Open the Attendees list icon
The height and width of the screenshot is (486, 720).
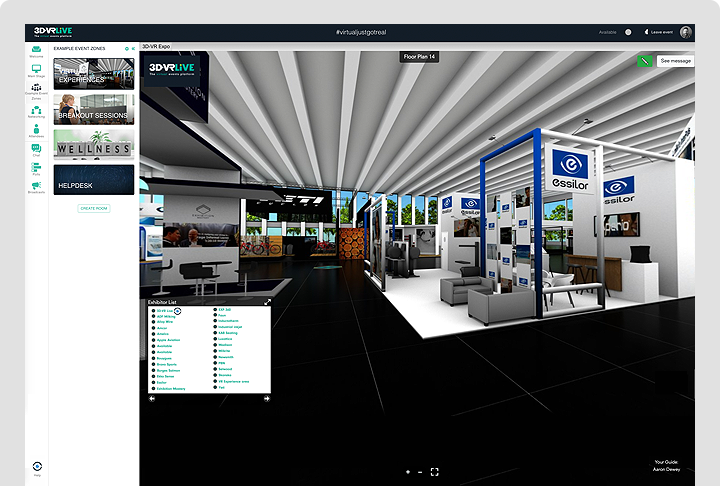(x=37, y=130)
